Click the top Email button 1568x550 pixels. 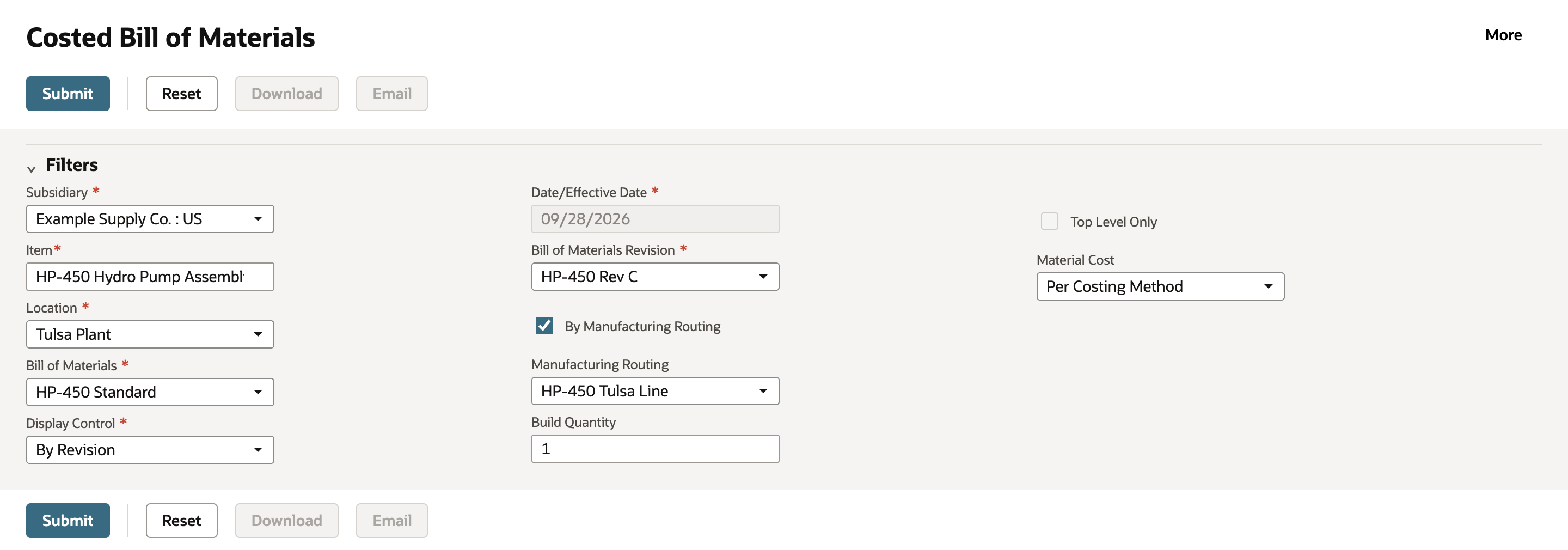392,93
